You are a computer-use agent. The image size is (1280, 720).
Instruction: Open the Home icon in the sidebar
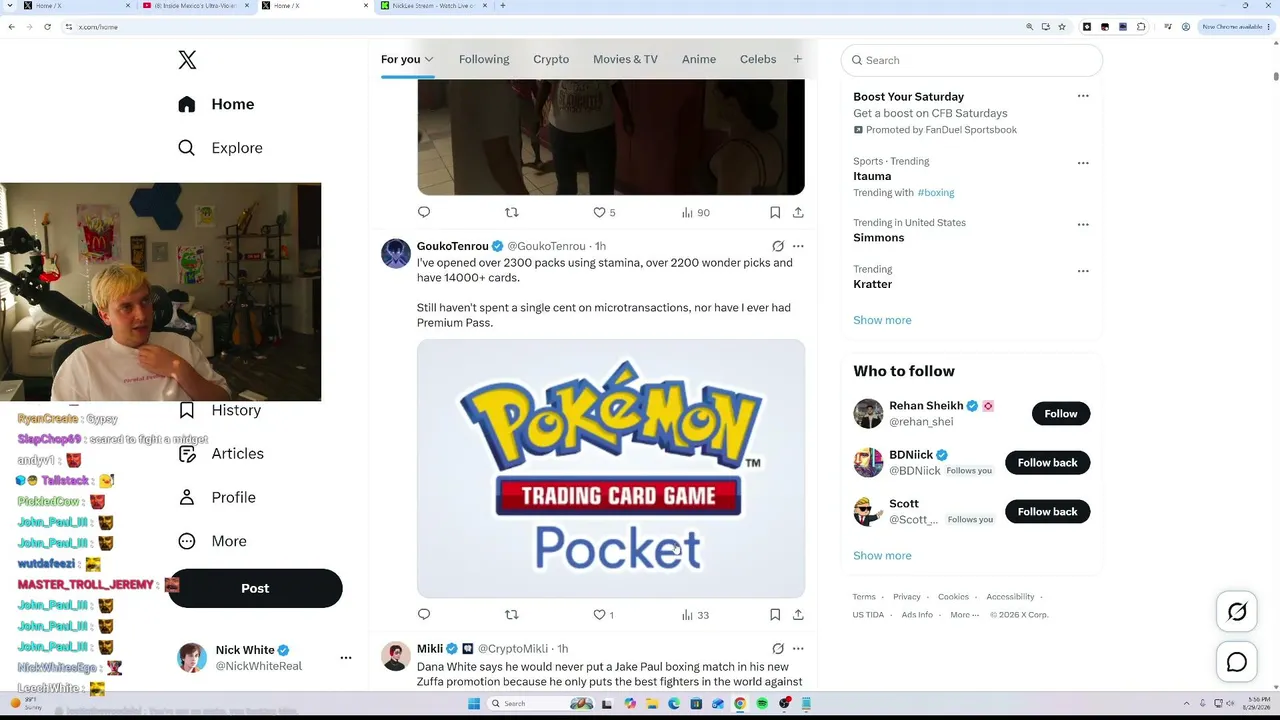(187, 104)
